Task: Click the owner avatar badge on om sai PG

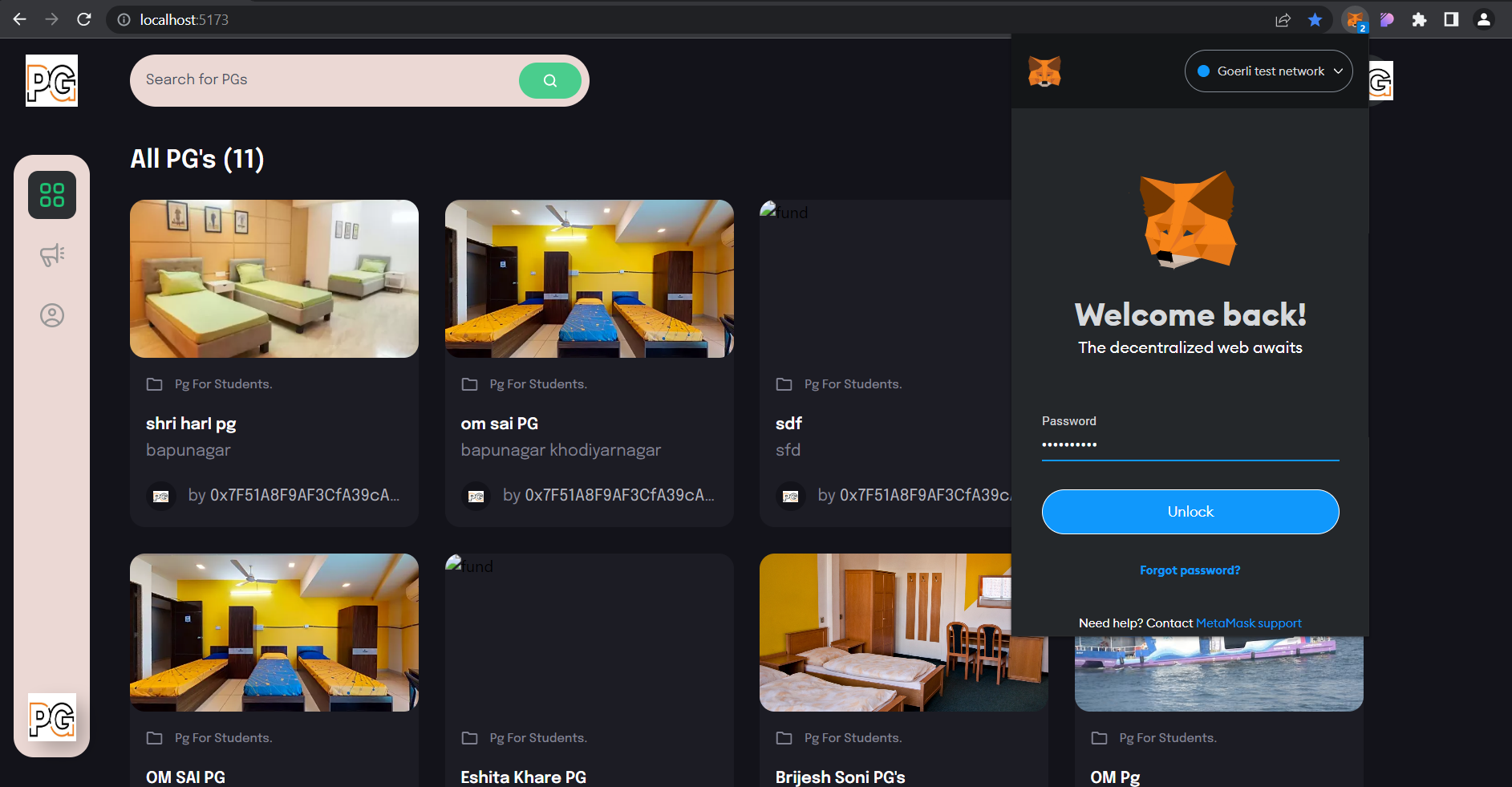Action: (x=476, y=496)
